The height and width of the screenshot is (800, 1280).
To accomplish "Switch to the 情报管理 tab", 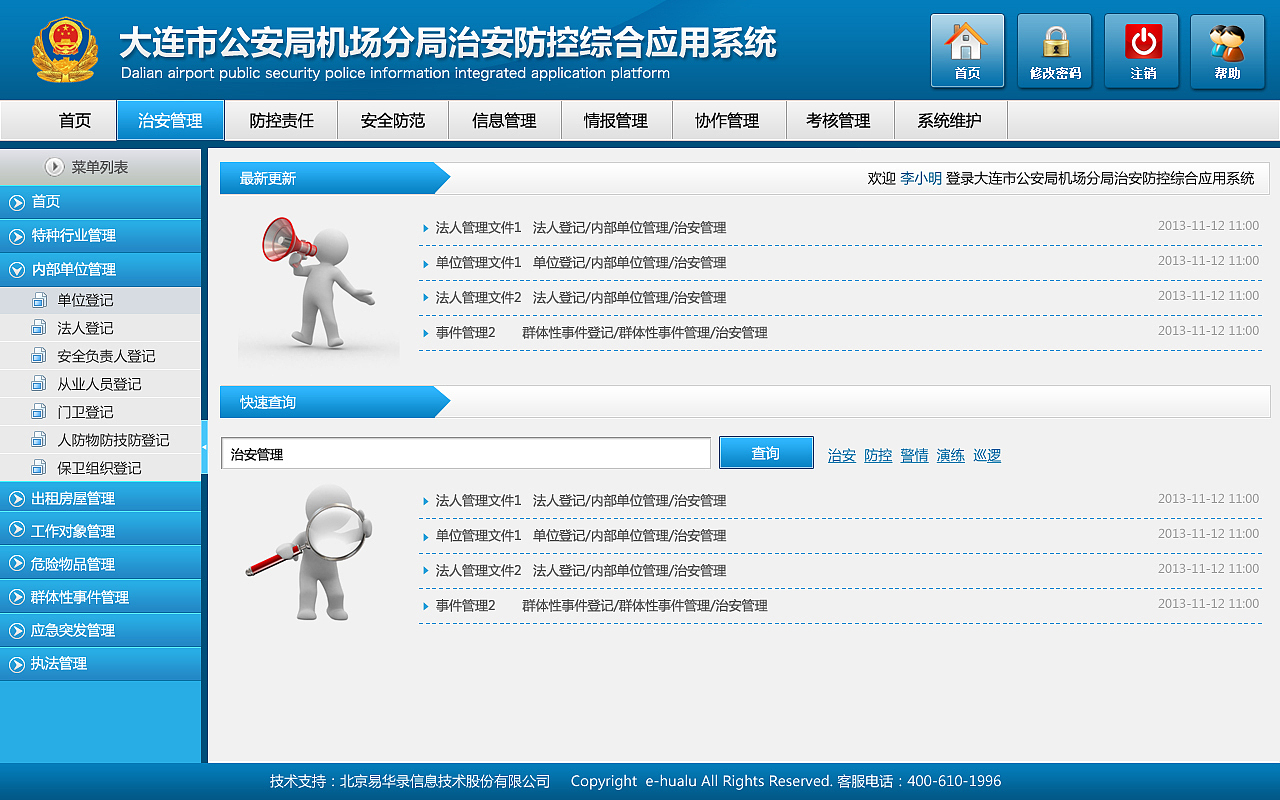I will 616,120.
